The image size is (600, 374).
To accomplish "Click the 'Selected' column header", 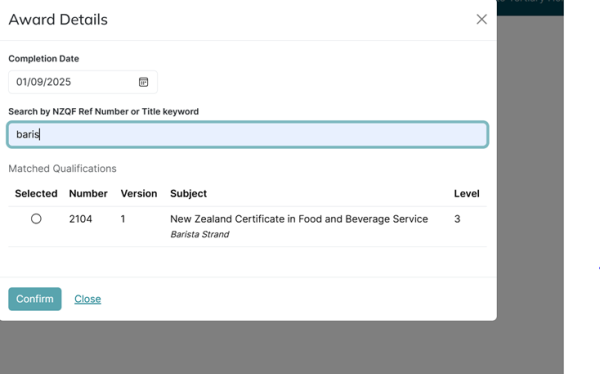I will tap(36, 194).
